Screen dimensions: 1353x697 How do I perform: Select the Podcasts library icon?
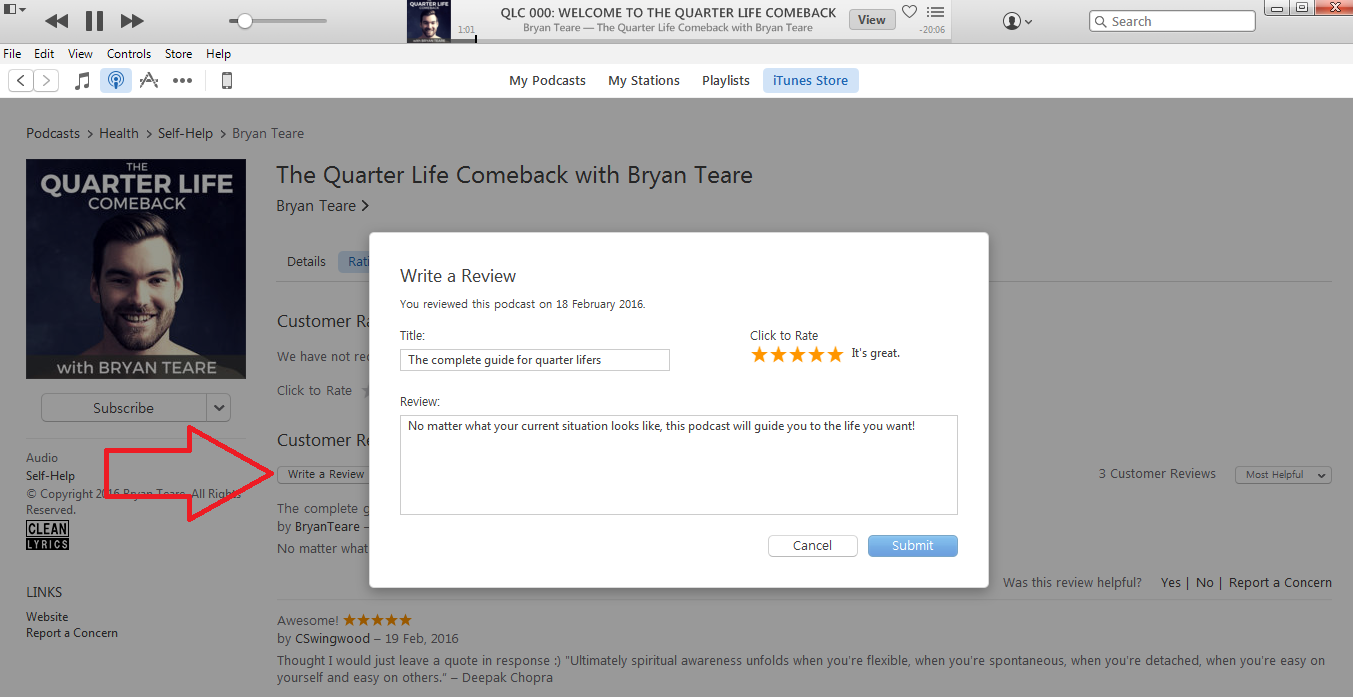[116, 81]
